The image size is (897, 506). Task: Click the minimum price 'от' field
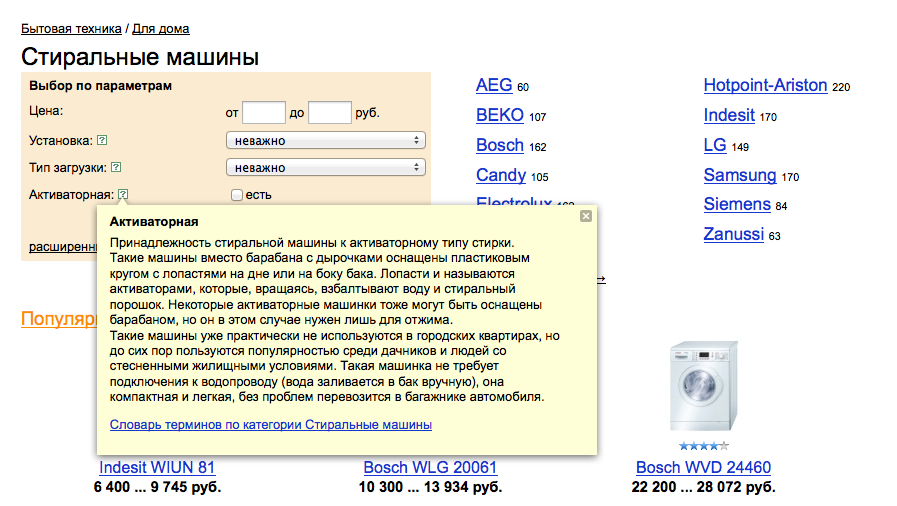264,113
